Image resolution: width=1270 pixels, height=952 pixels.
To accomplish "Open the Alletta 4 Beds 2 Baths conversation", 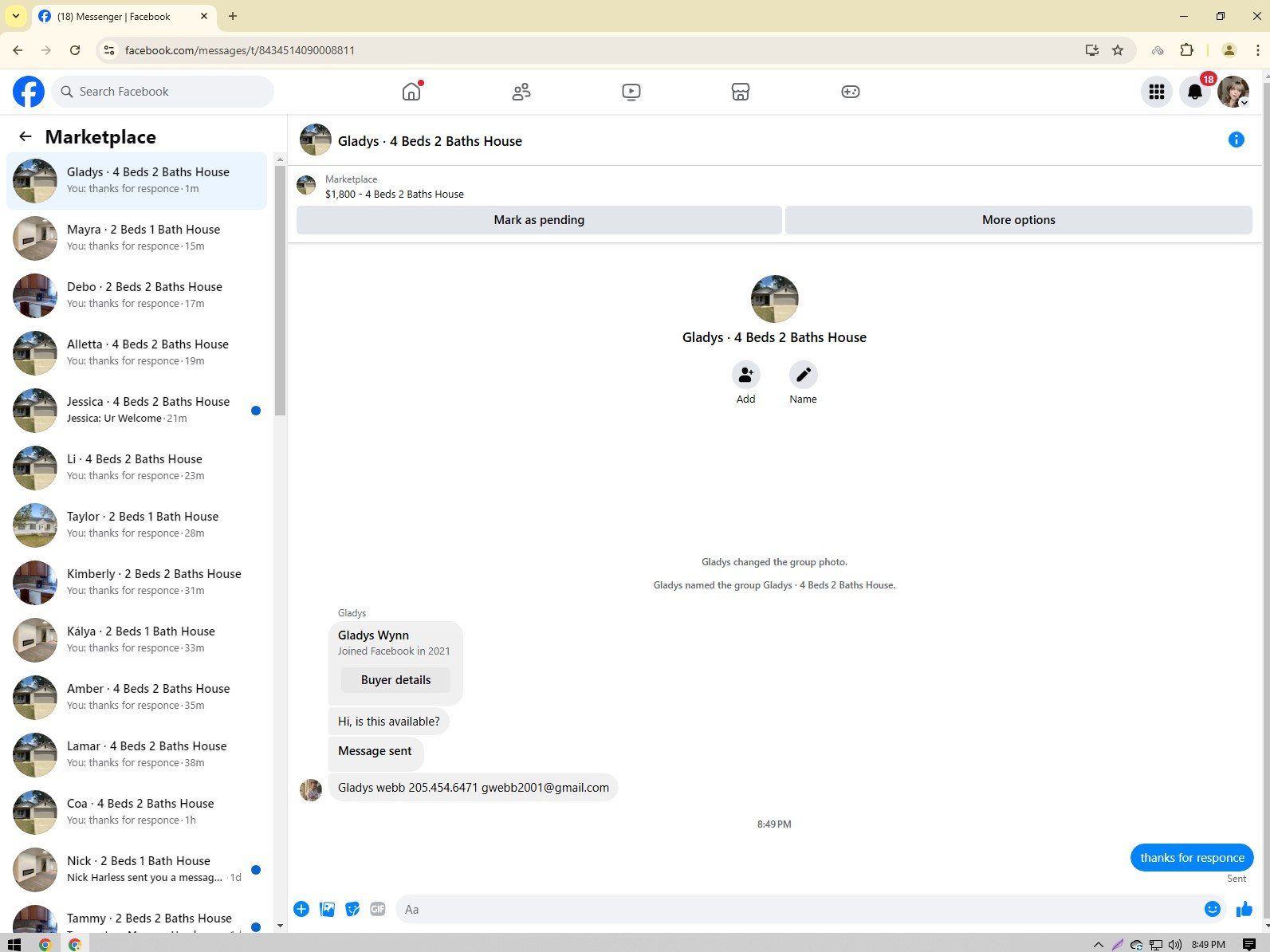I will pos(137,353).
